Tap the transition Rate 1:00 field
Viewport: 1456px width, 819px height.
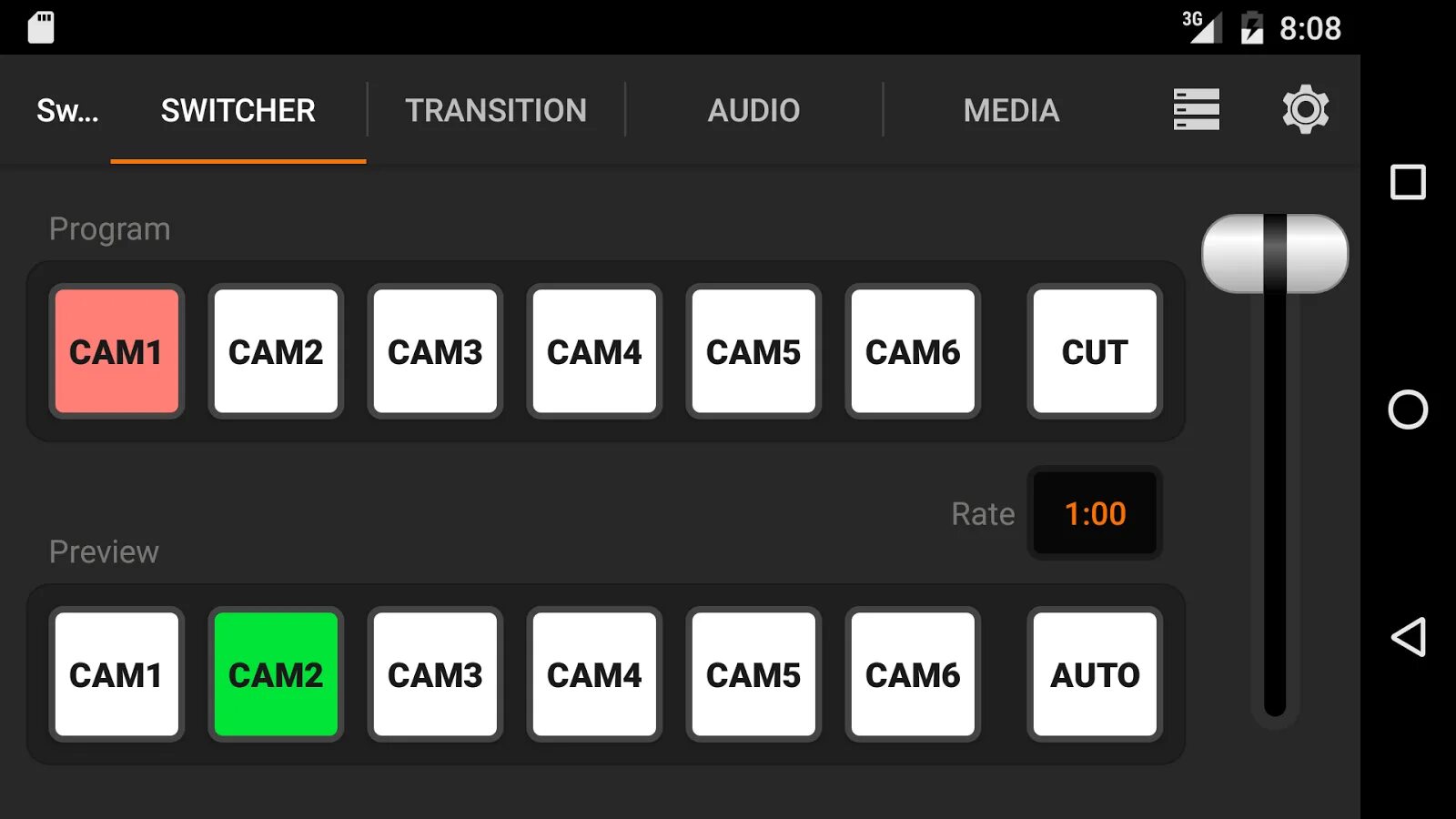(1095, 513)
